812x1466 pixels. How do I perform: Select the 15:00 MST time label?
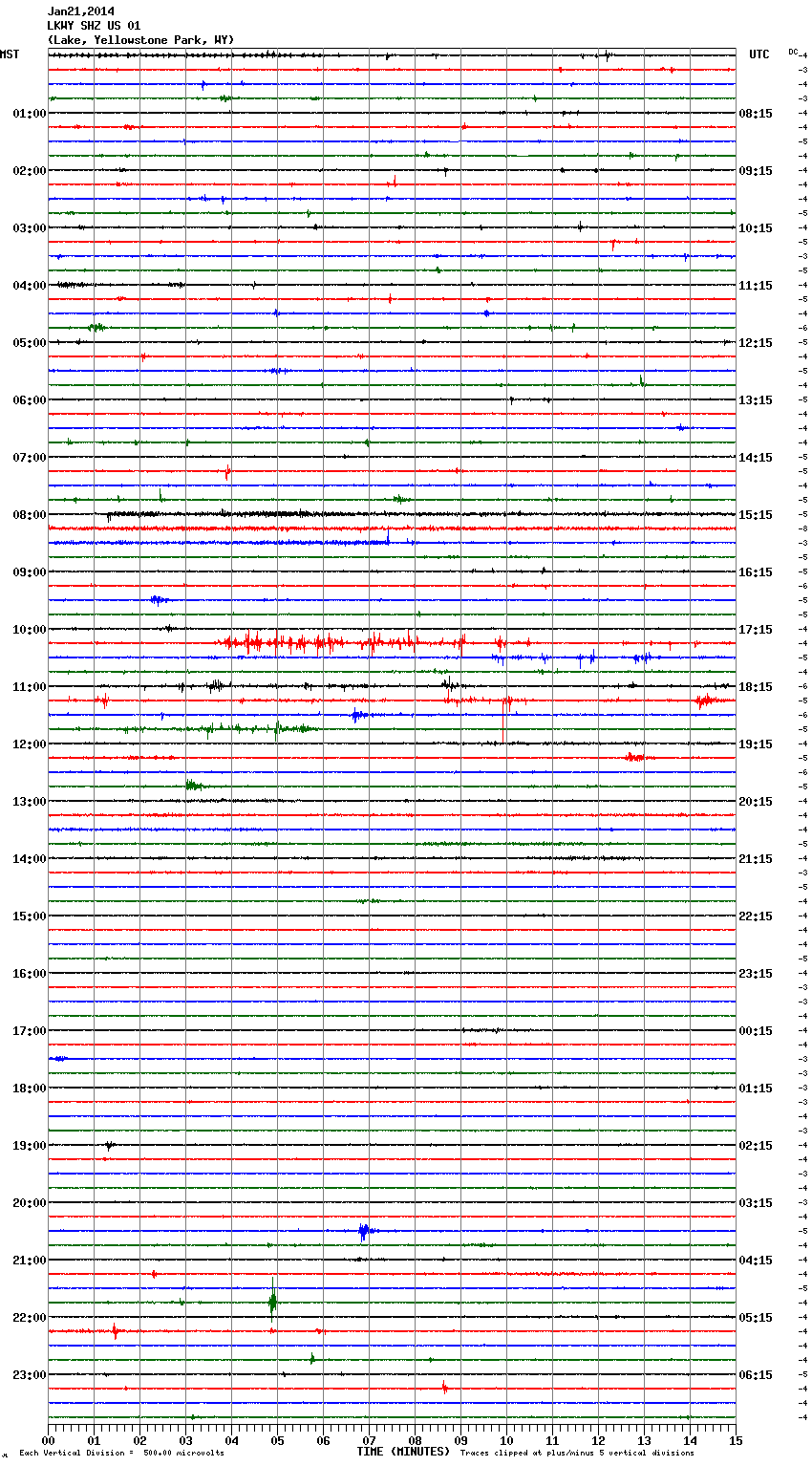[29, 916]
